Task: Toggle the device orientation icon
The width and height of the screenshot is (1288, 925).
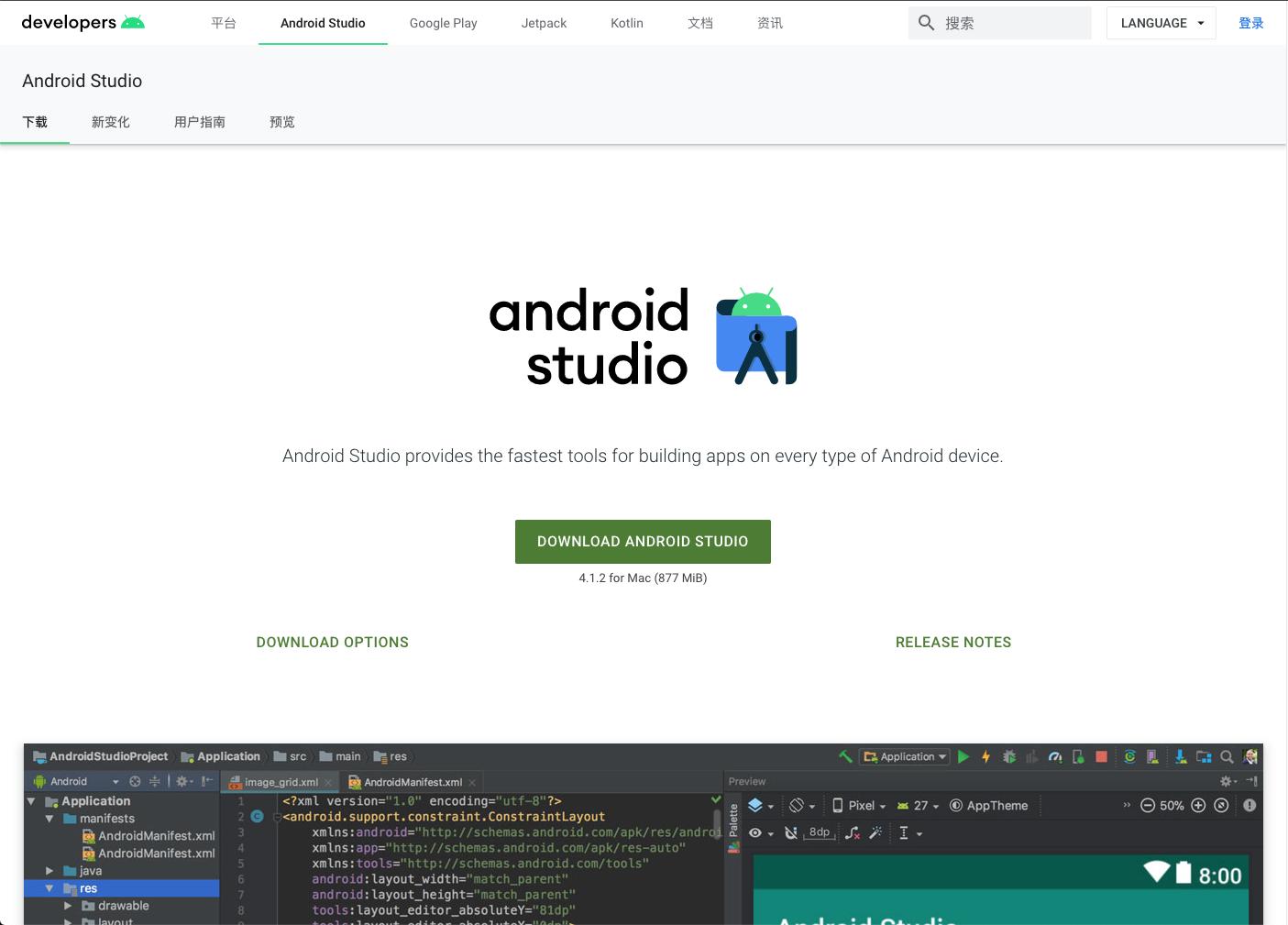Action: click(797, 805)
